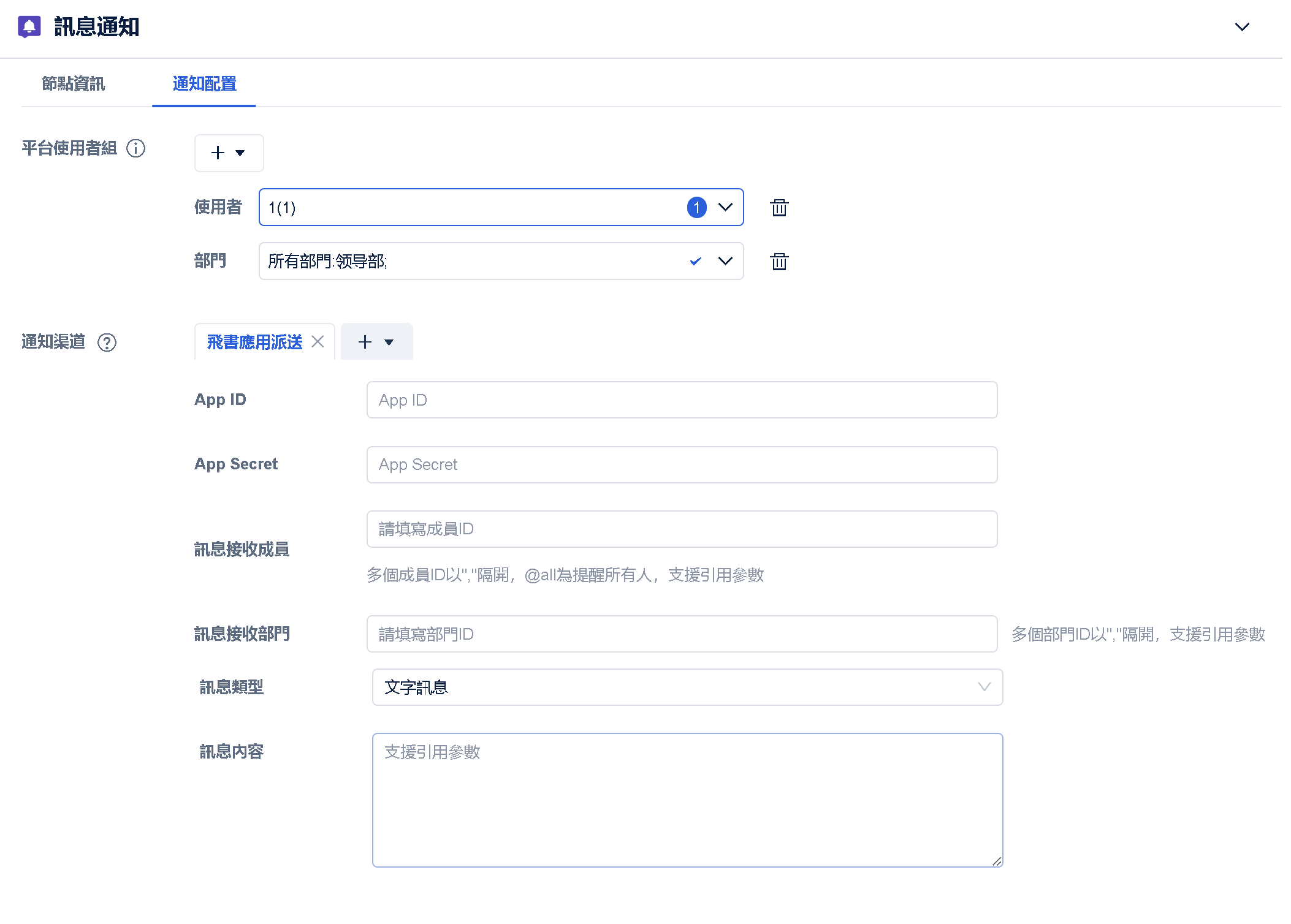The height and width of the screenshot is (924, 1291).
Task: Click the blue checkmark in 部門 field
Action: pyautogui.click(x=695, y=262)
